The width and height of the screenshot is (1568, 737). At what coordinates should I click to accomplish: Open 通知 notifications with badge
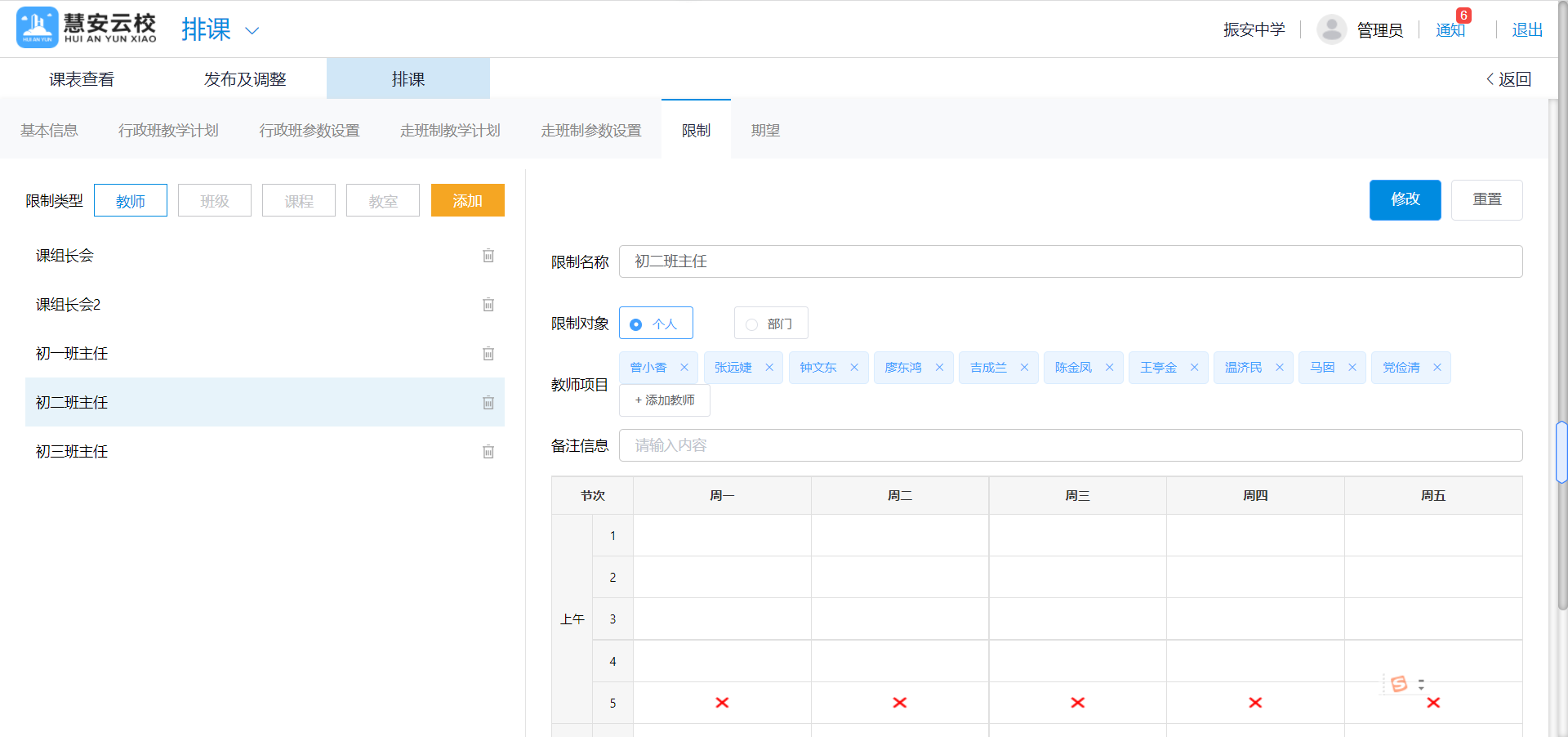(1453, 29)
